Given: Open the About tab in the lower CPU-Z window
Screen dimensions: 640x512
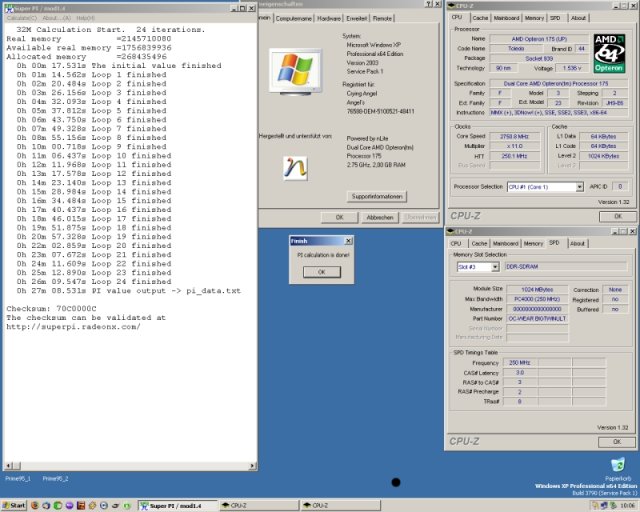Looking at the screenshot, I should (x=577, y=243).
